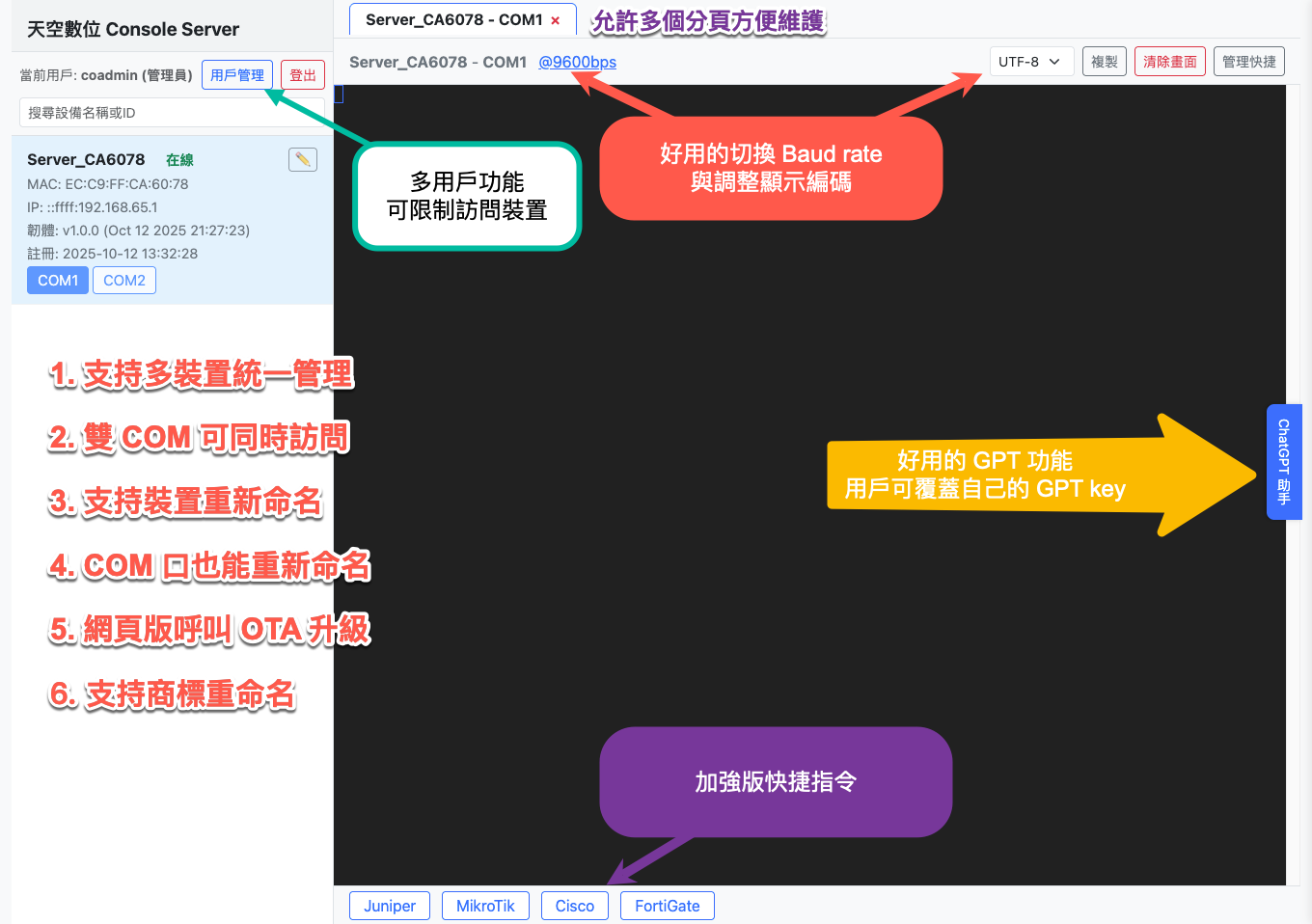Click the 搜尋設備名稱或ID search field
The width and height of the screenshot is (1312, 924).
pyautogui.click(x=172, y=112)
